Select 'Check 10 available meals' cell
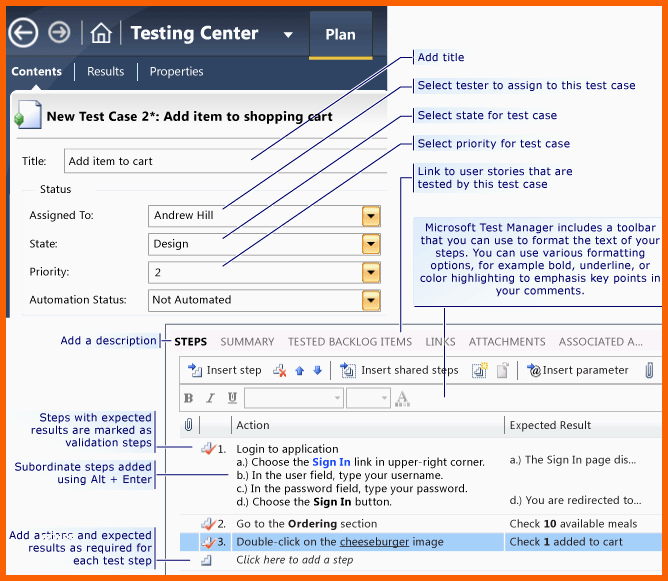Screen dimensions: 668x581 (573, 523)
